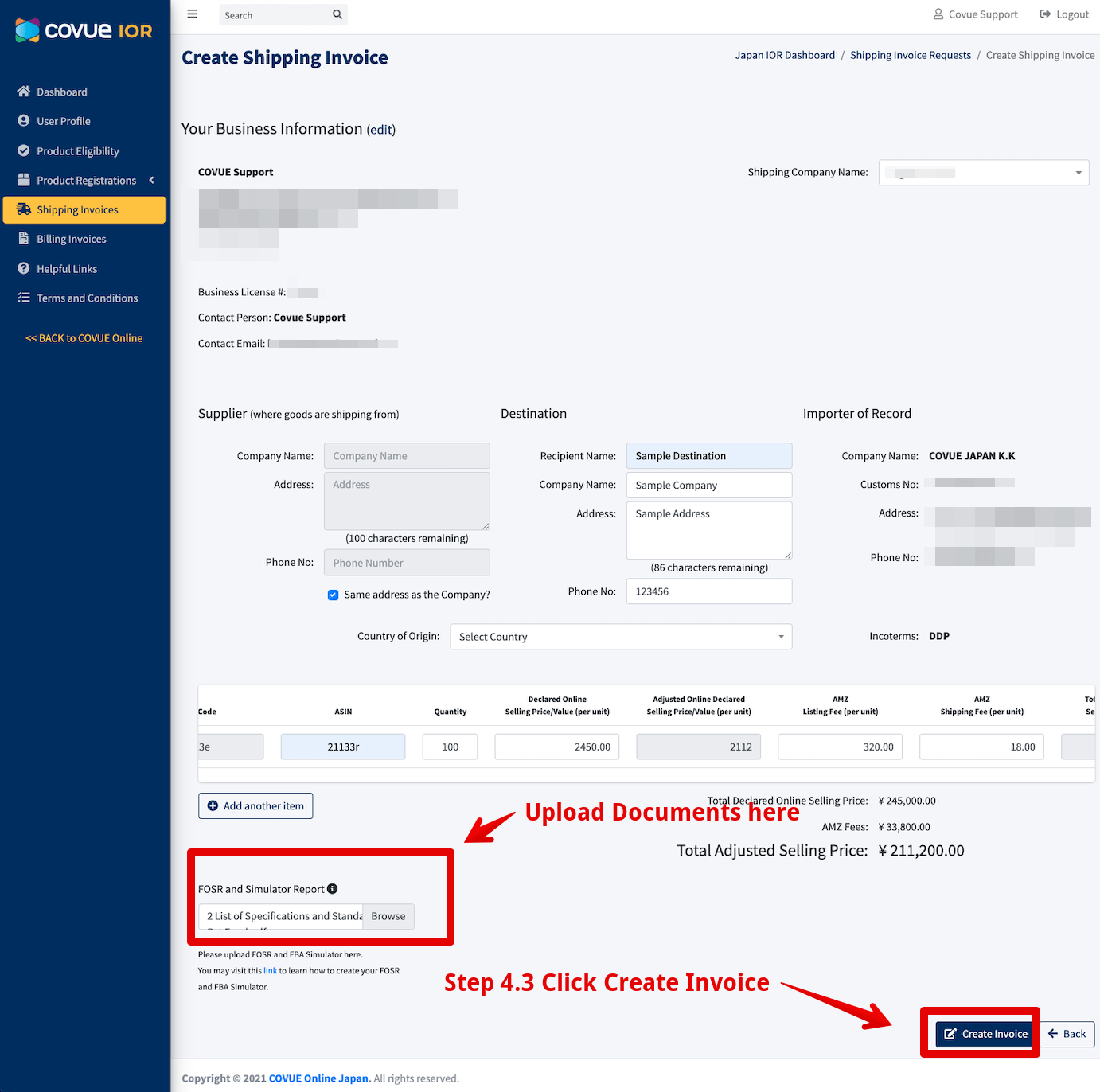Click the Back button
Image resolution: width=1100 pixels, height=1092 pixels.
[x=1067, y=1034]
